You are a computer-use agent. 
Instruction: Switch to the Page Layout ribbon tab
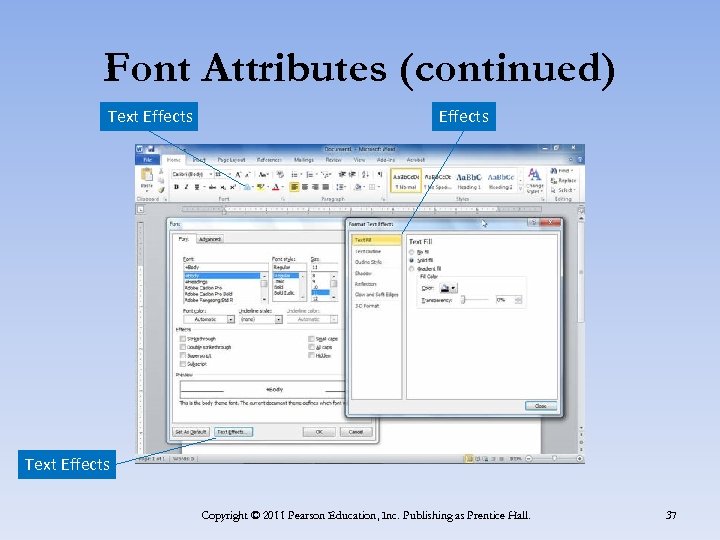[x=231, y=160]
